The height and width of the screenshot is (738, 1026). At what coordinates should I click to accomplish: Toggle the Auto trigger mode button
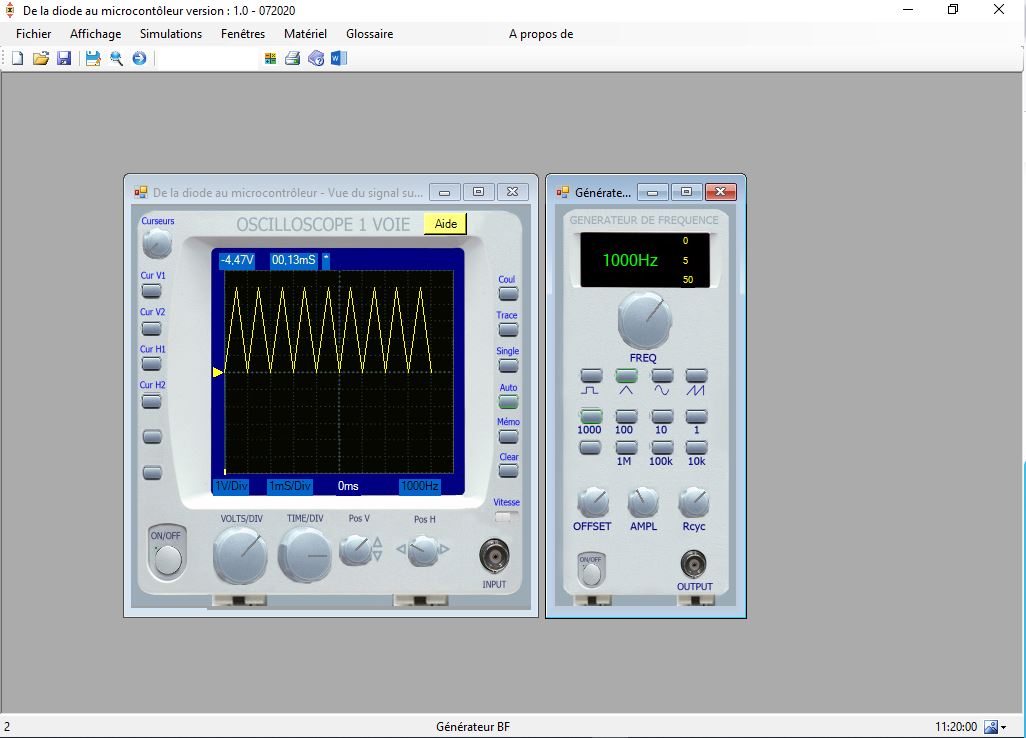click(508, 401)
